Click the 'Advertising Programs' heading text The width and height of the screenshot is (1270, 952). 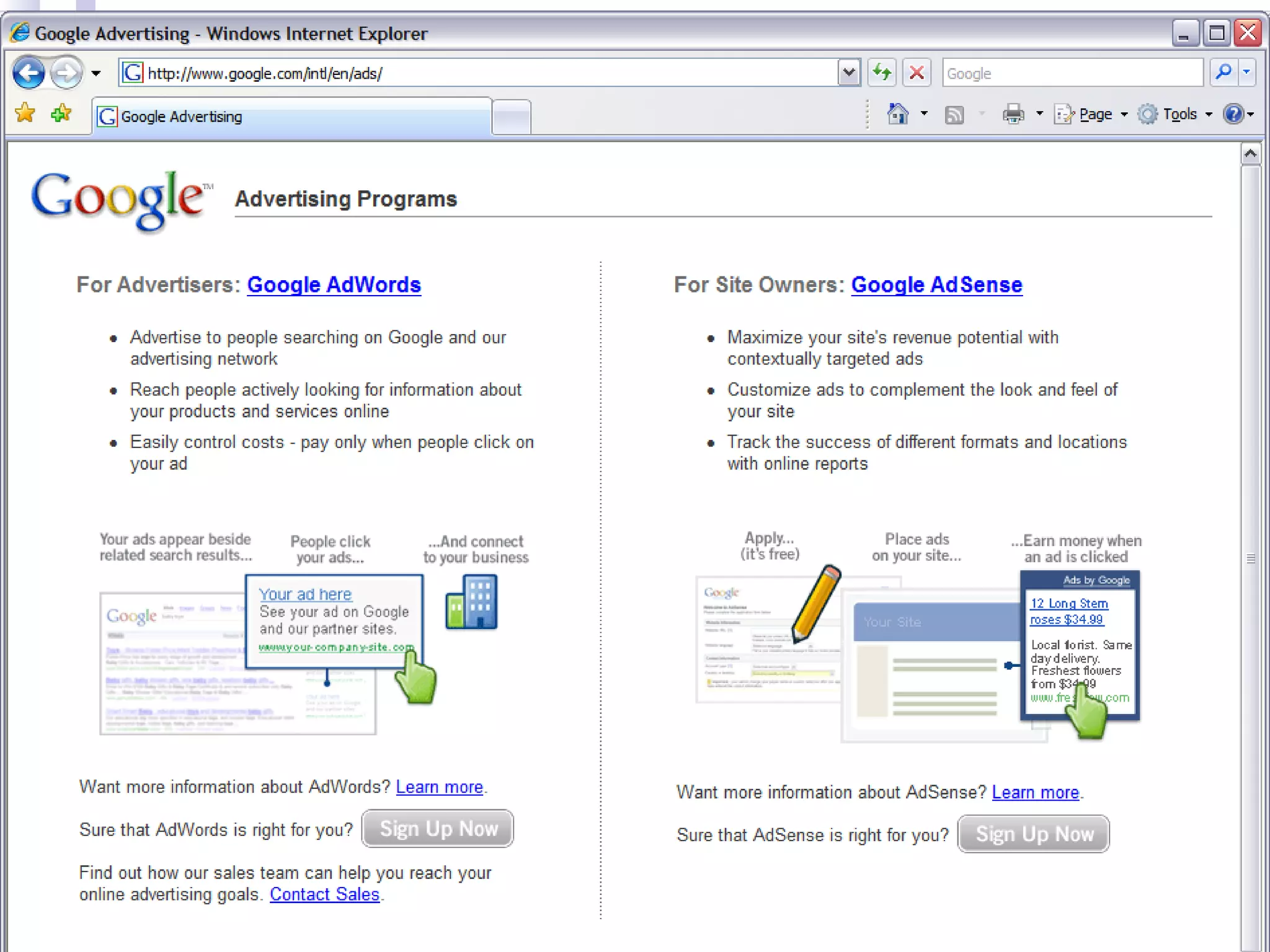coord(346,199)
